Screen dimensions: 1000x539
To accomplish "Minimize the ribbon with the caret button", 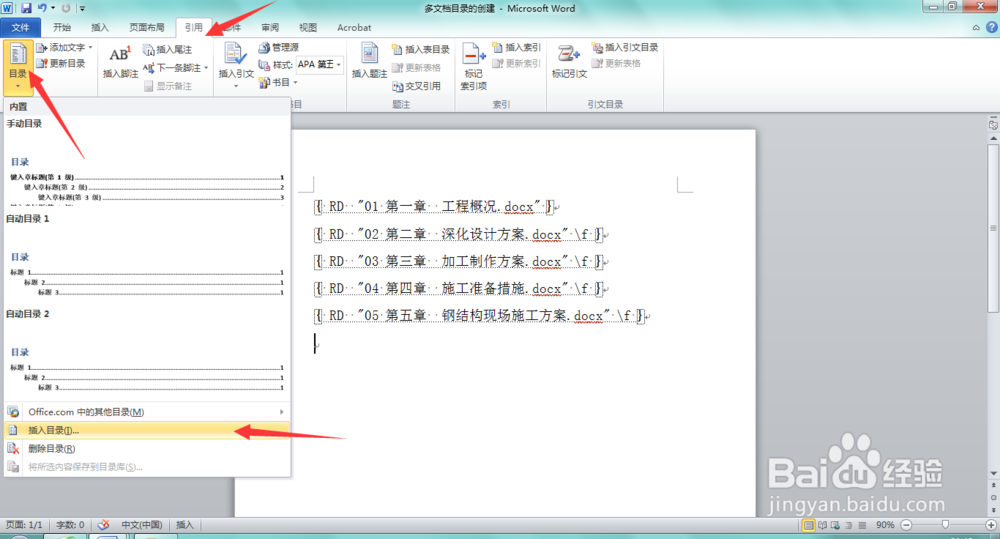I will 976,27.
